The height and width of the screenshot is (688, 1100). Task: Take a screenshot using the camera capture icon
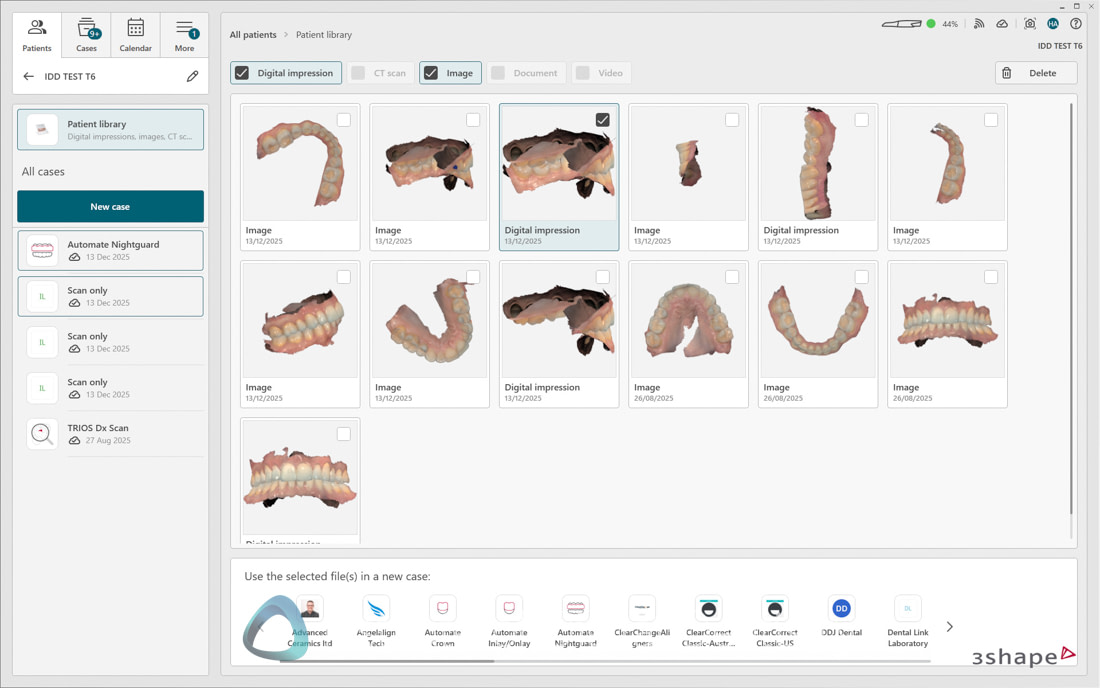coord(1029,23)
